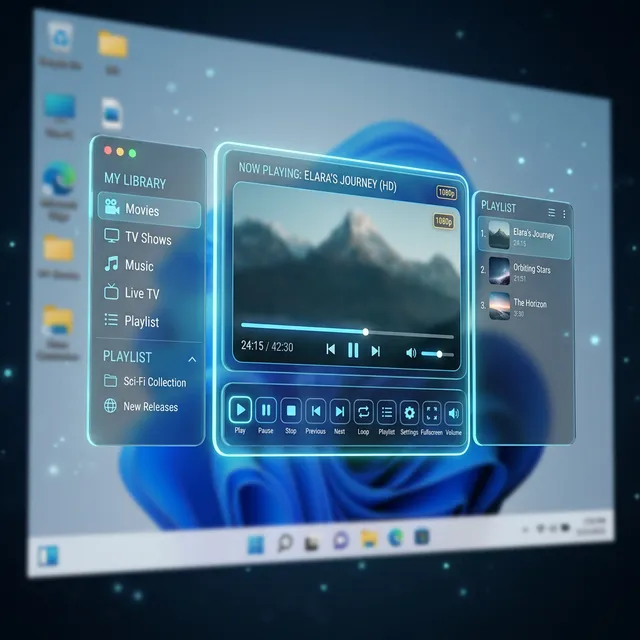Click the video progress bar handle
This screenshot has height=640, width=640.
coord(366,332)
